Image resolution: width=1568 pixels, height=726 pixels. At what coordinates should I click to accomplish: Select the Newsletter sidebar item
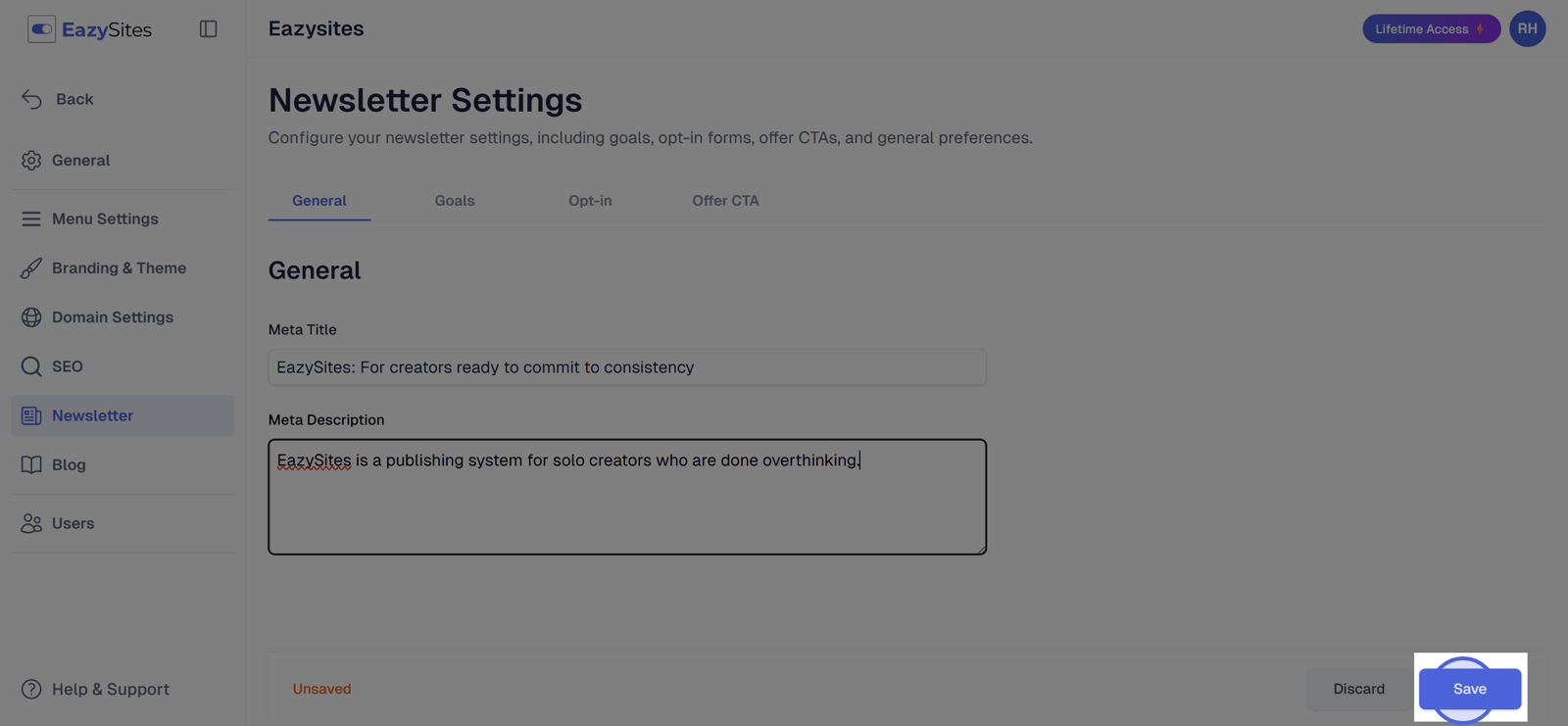[122, 415]
